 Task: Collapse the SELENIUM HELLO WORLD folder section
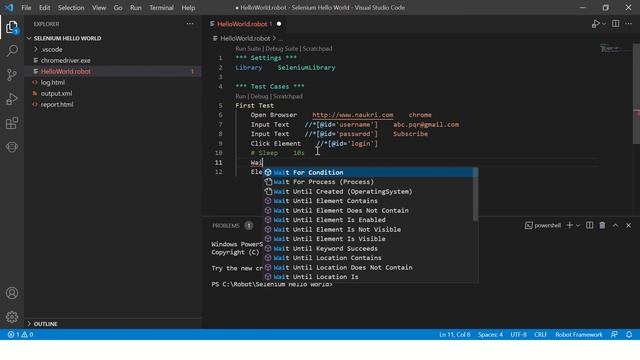[x=67, y=38]
